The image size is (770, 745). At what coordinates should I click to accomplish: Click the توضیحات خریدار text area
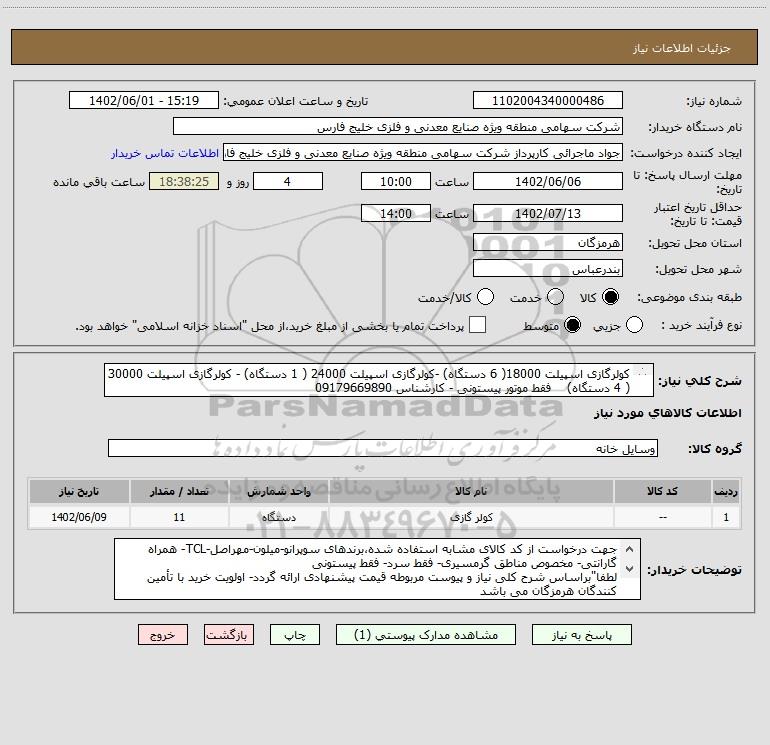(x=377, y=569)
